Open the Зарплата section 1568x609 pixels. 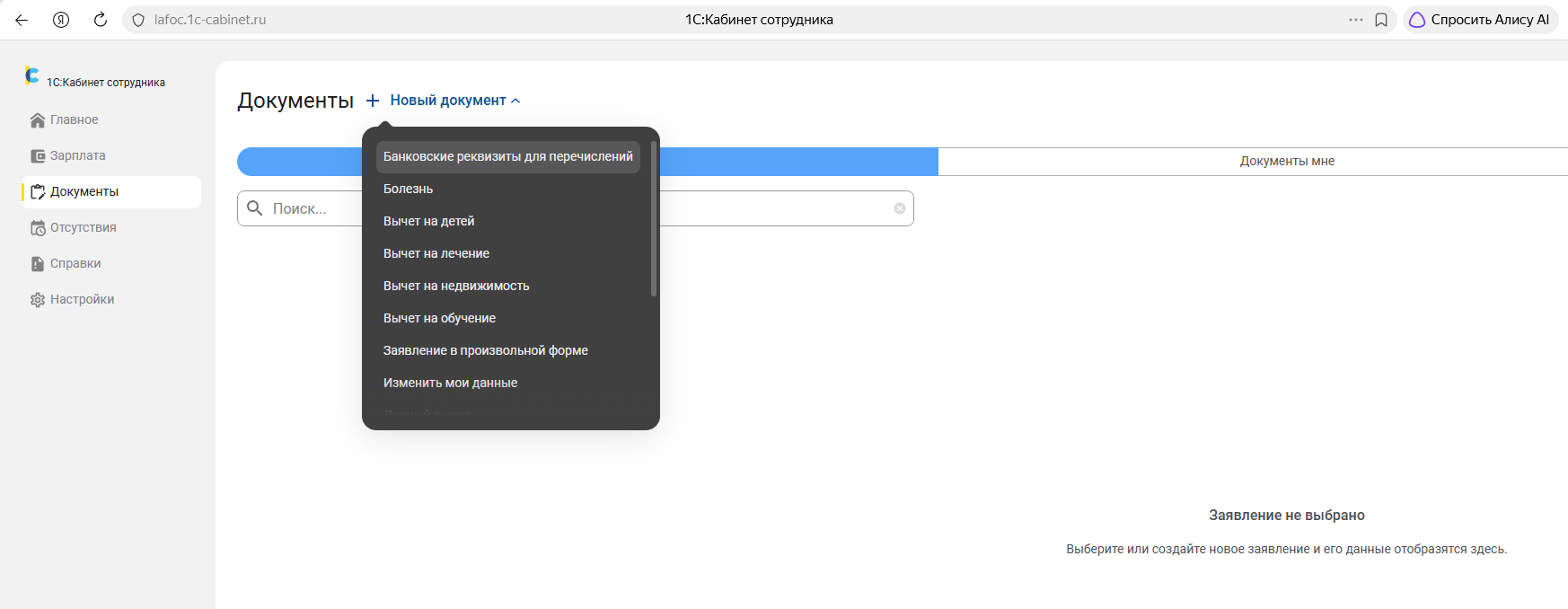point(111,156)
